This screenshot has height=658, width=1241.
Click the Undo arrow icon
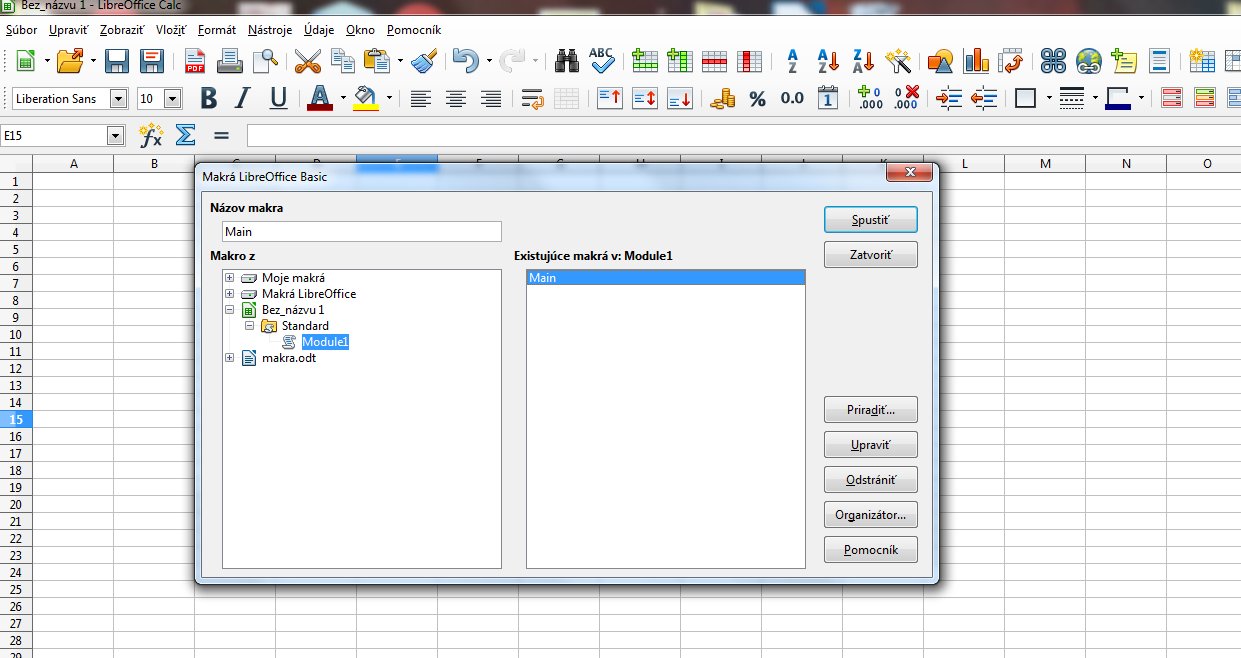pyautogui.click(x=465, y=61)
